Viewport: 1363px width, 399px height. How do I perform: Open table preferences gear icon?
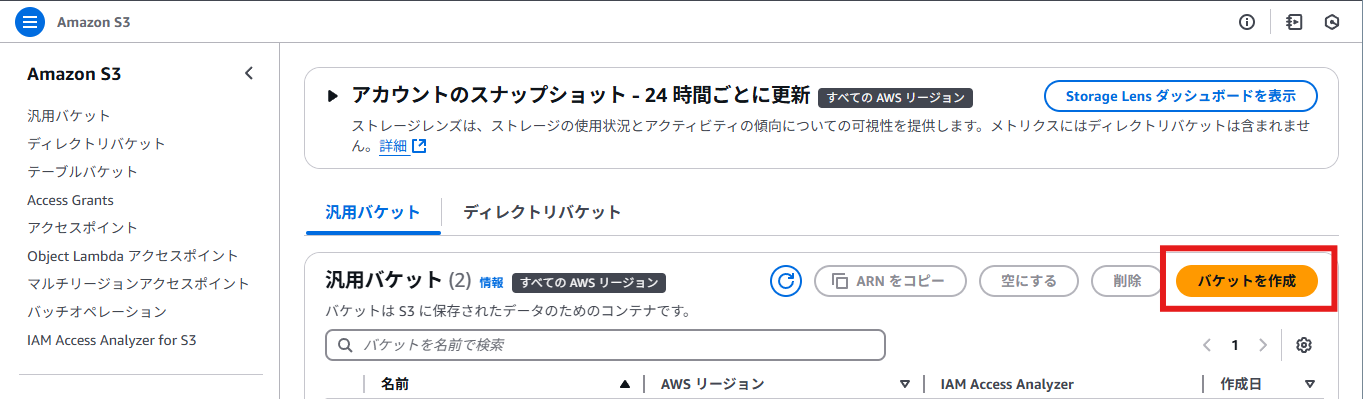1304,345
